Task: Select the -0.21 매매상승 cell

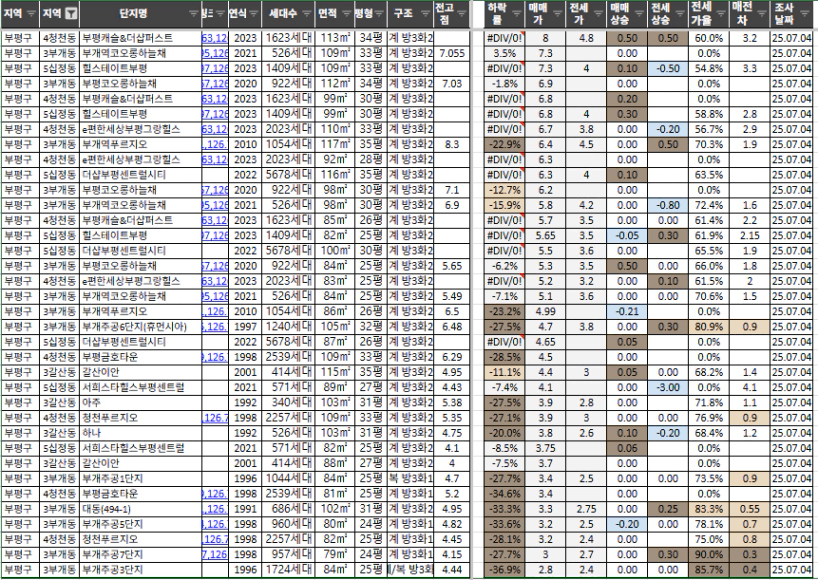Action: 627,312
